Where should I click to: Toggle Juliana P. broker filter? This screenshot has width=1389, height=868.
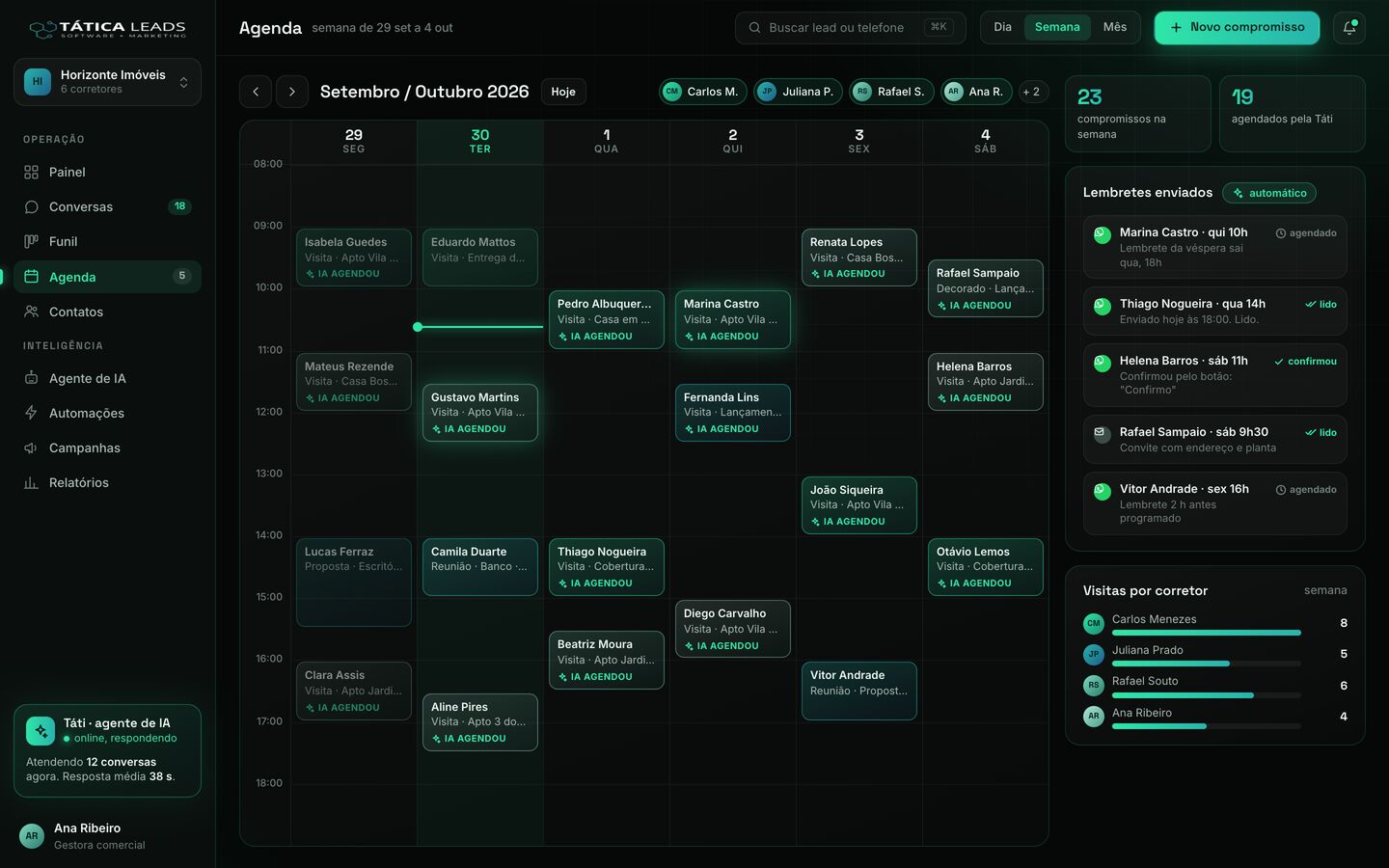point(798,92)
